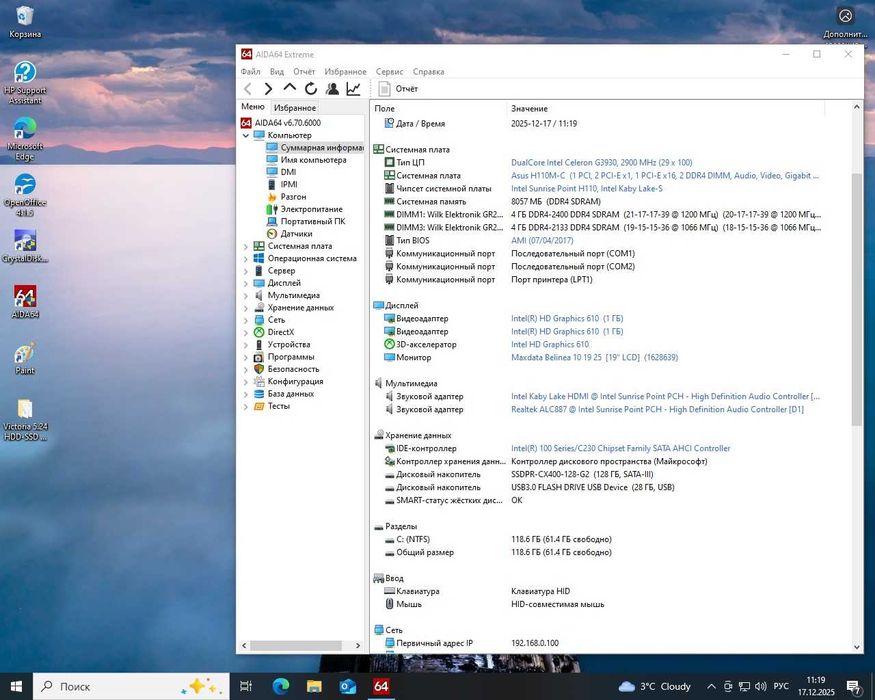This screenshot has height=700, width=875.
Task: Expand the Хранение данных tree node
Action: tap(246, 308)
